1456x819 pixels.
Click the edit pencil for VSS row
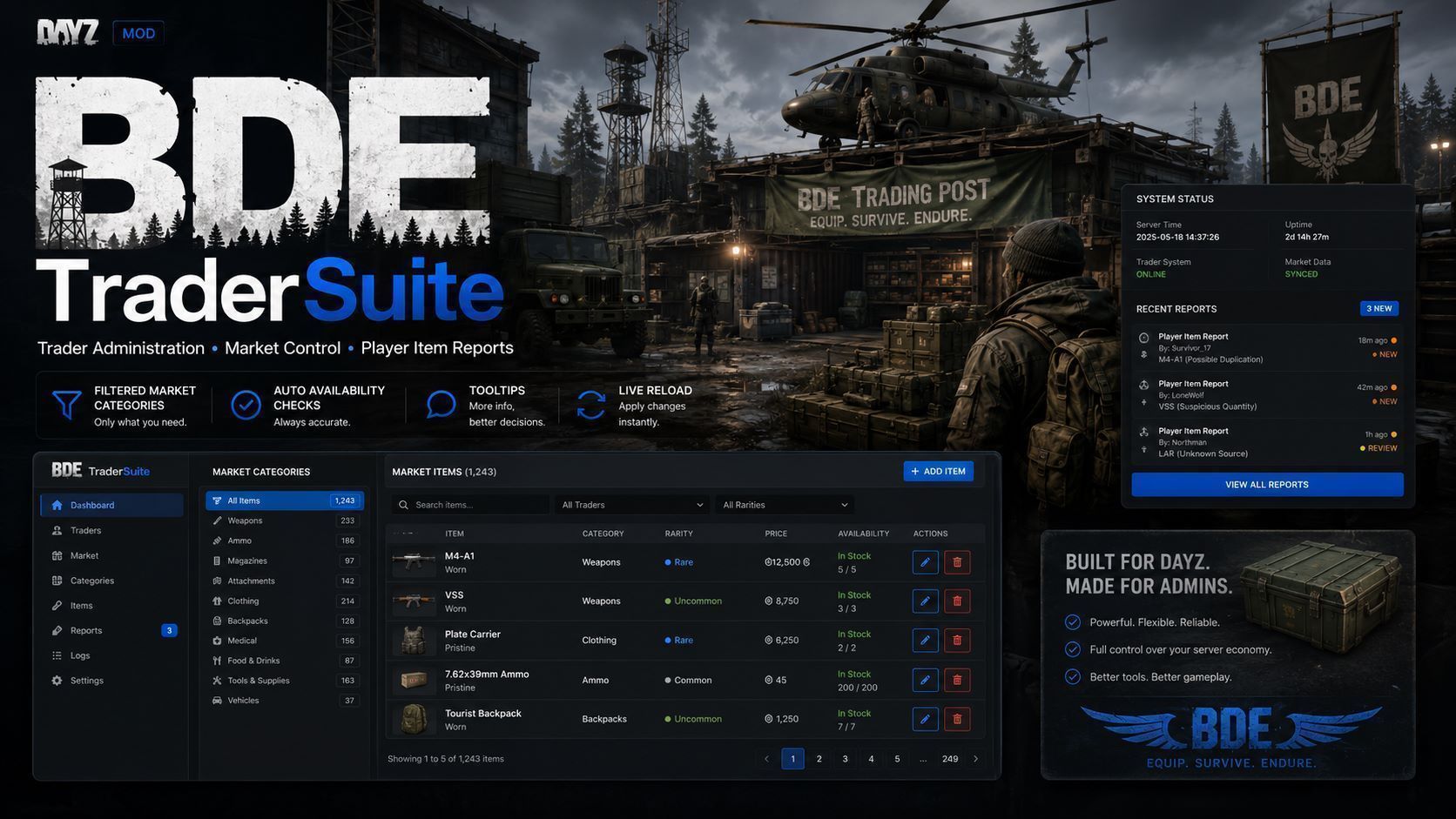click(x=925, y=601)
